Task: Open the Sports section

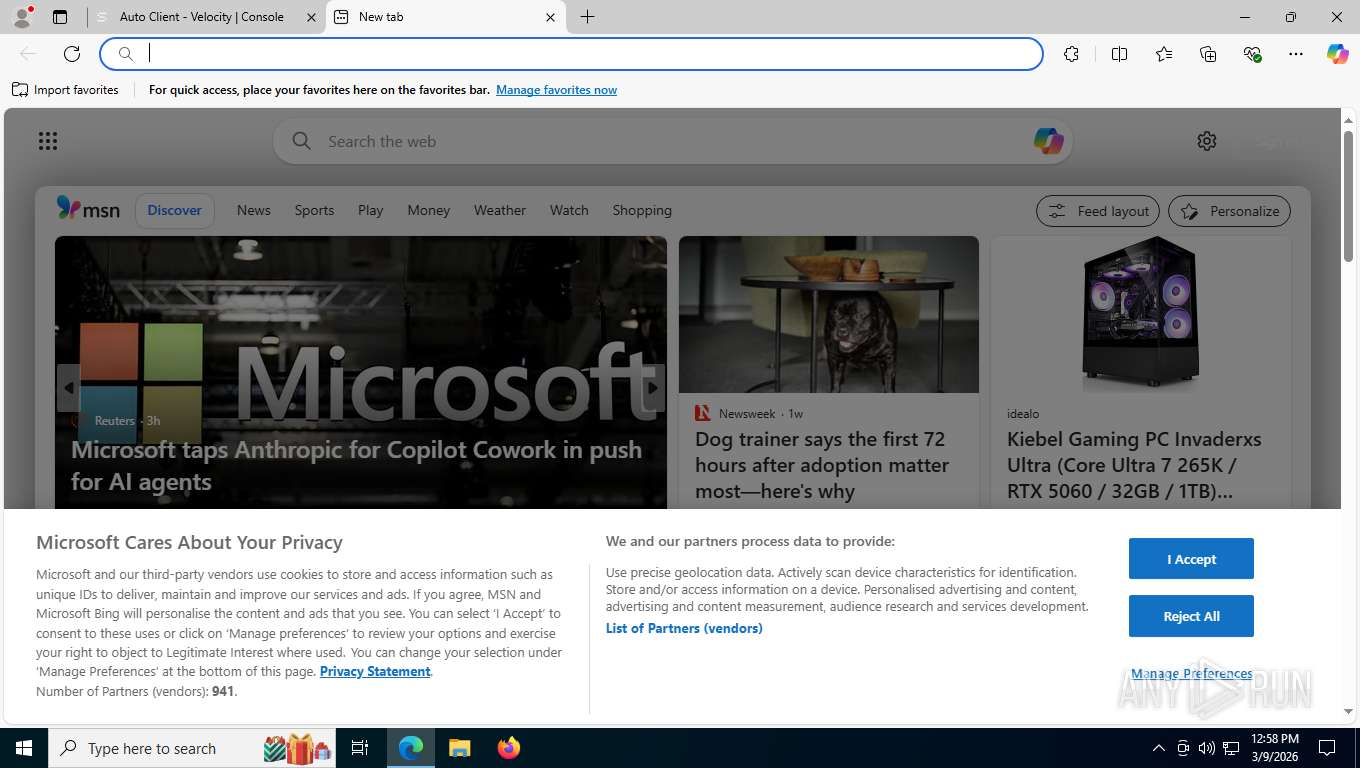Action: [x=314, y=210]
